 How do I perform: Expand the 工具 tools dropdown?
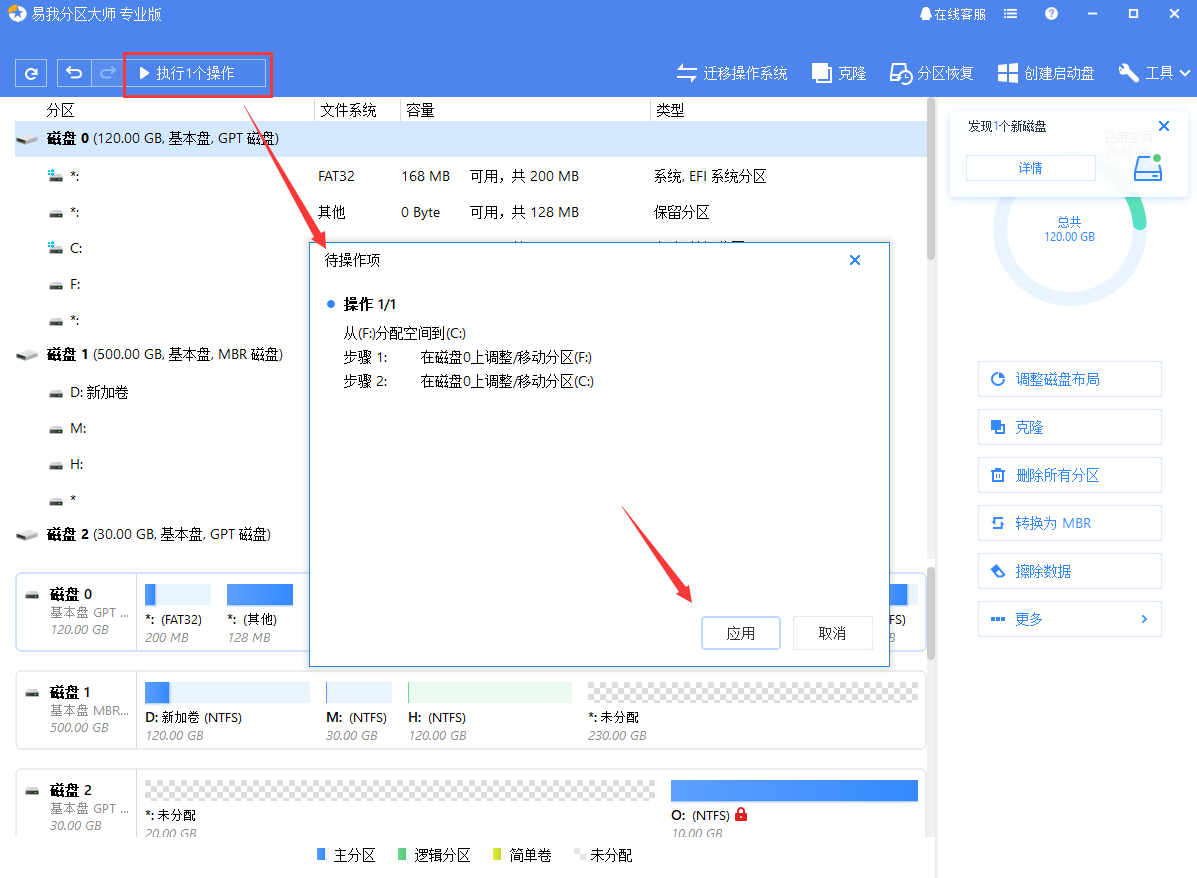[1155, 73]
